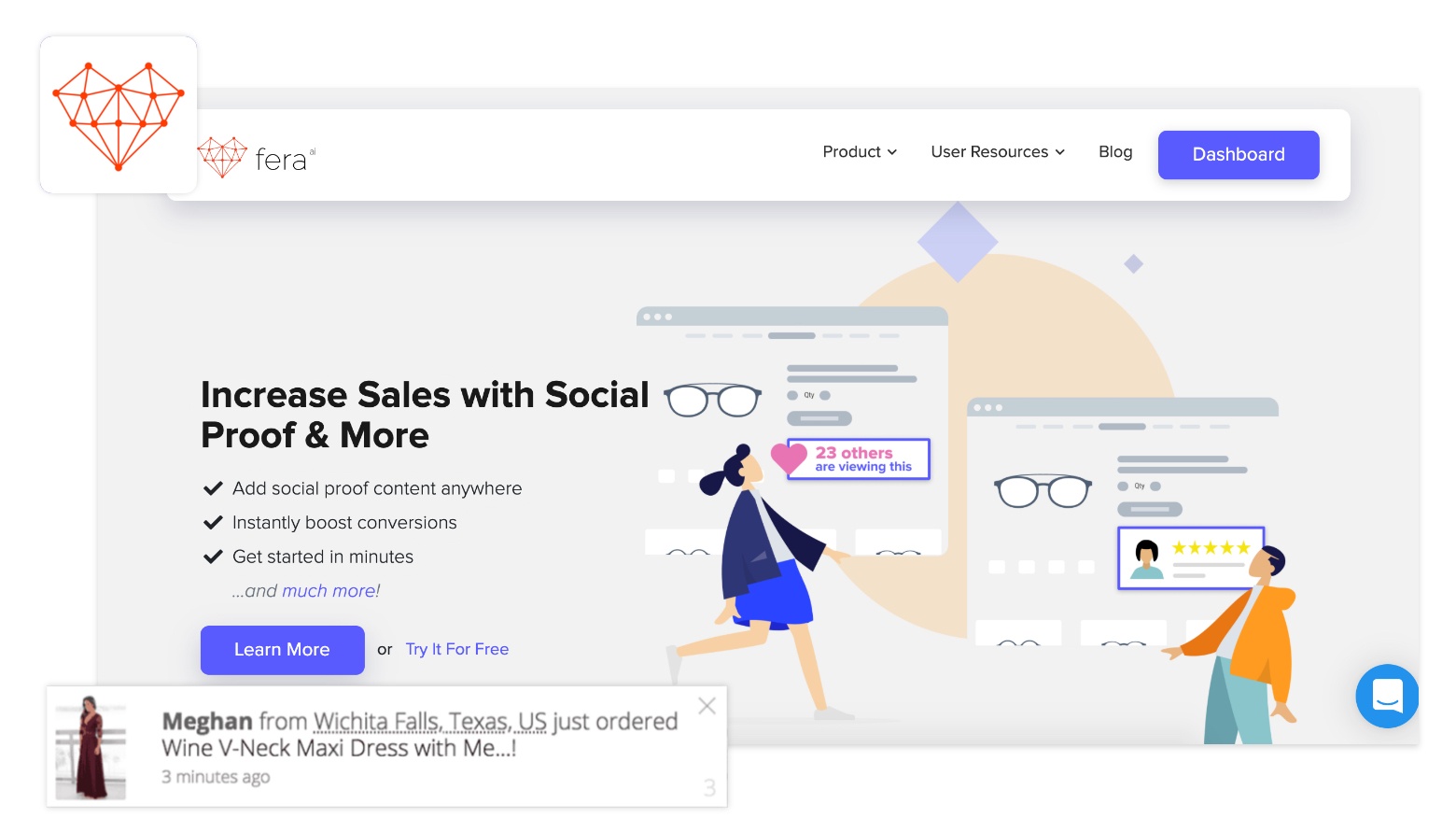This screenshot has height=832, width=1456.
Task: Click Meghan's name in the notification
Action: (207, 722)
